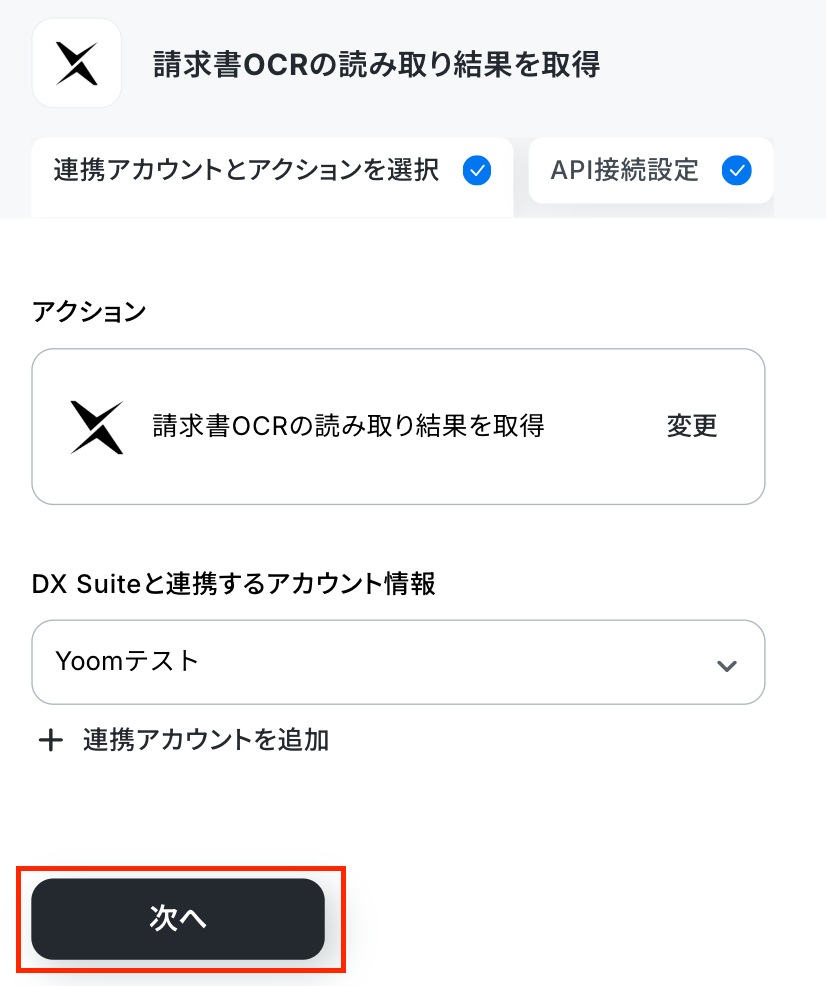Click 連携アカウントを追加 link
The height and width of the screenshot is (986, 826).
(x=206, y=740)
